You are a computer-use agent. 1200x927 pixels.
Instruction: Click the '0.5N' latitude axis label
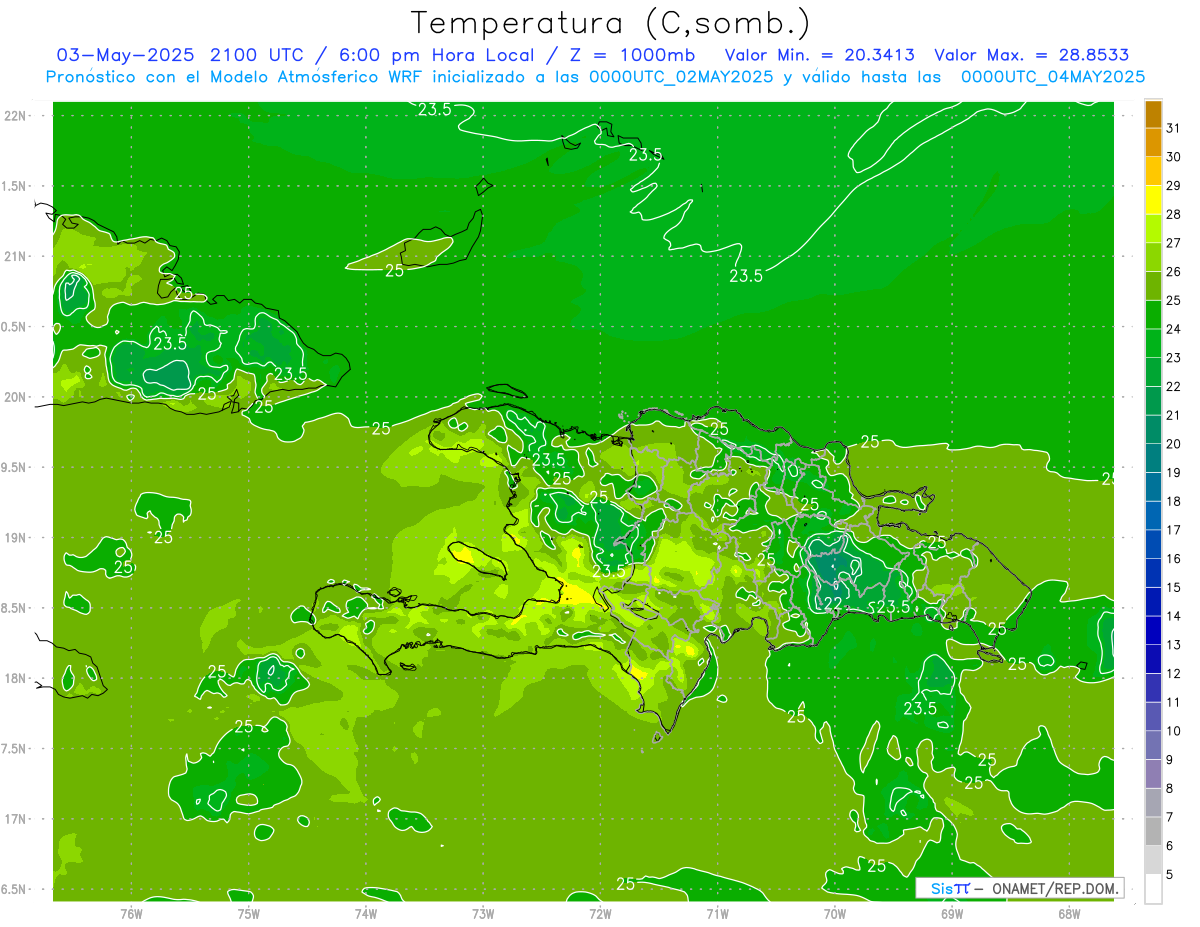point(14,327)
